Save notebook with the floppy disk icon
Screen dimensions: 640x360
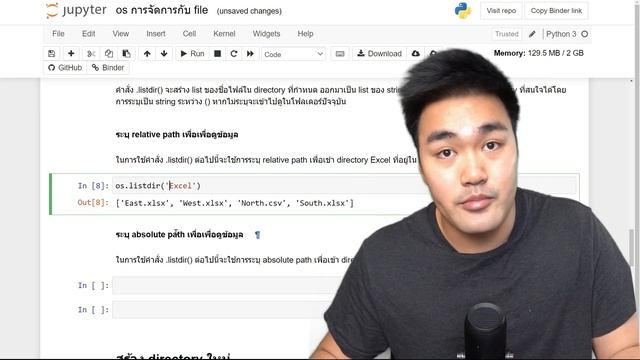[x=51, y=53]
